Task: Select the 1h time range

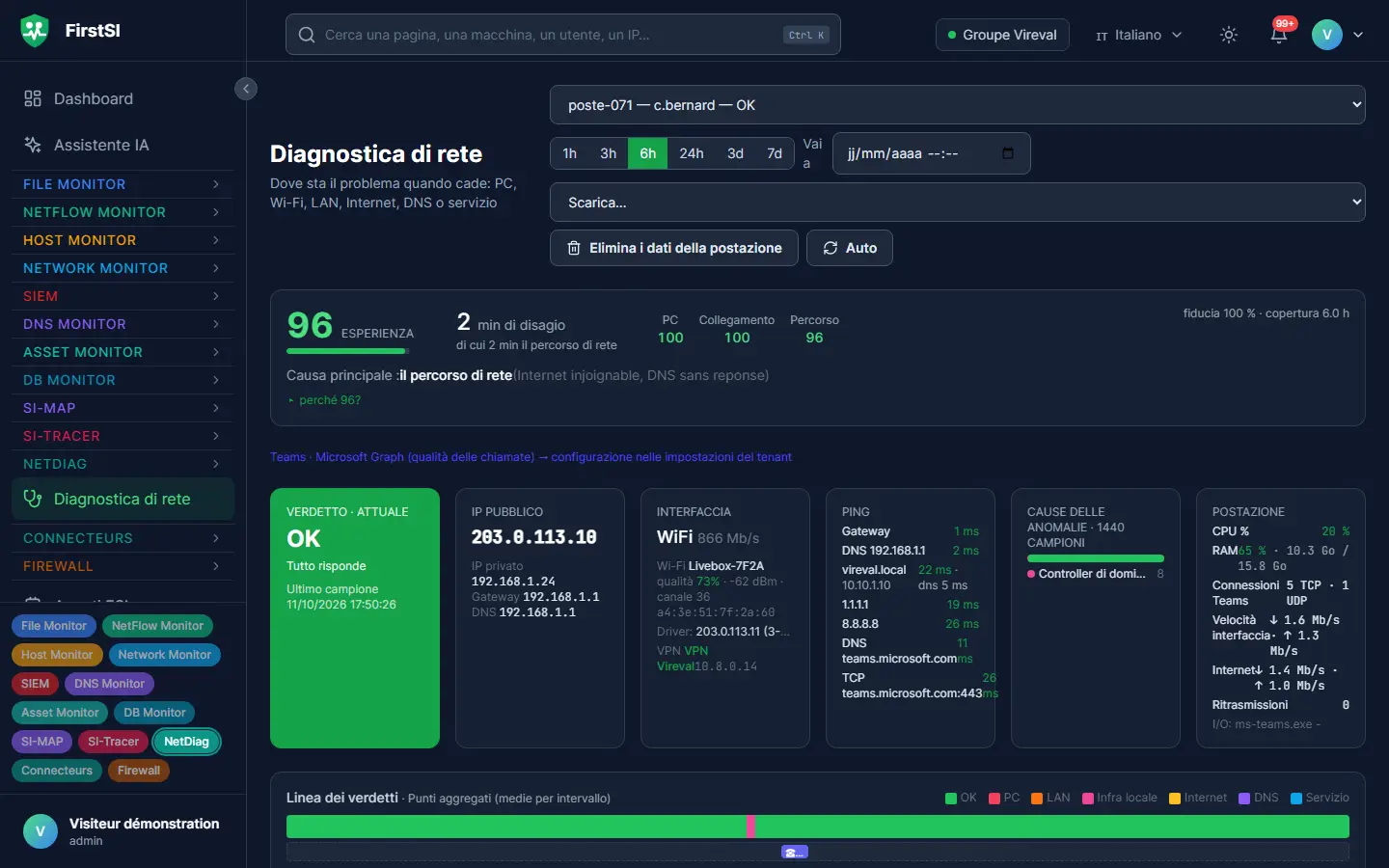Action: [570, 153]
